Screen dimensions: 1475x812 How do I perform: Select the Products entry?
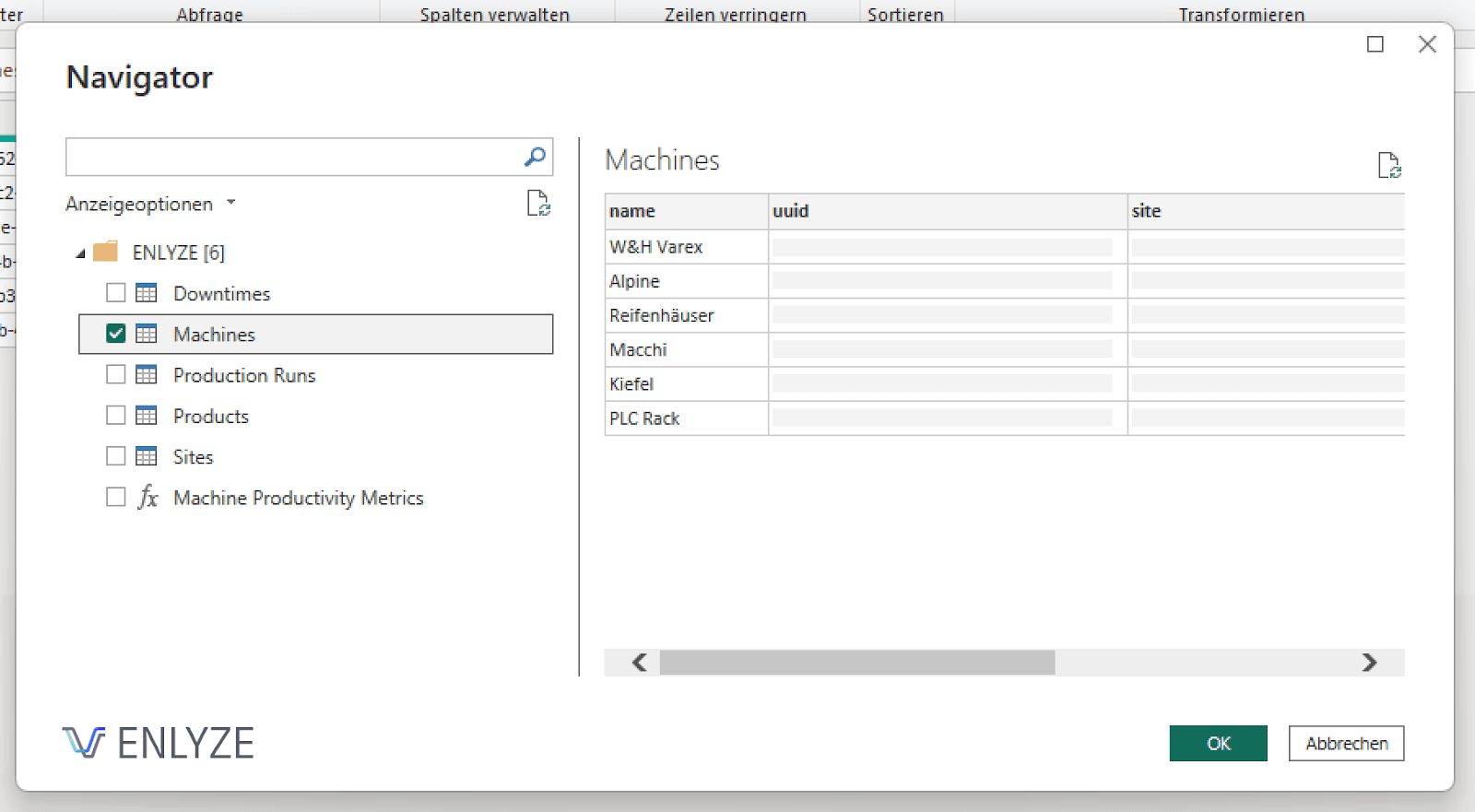pyautogui.click(x=211, y=417)
